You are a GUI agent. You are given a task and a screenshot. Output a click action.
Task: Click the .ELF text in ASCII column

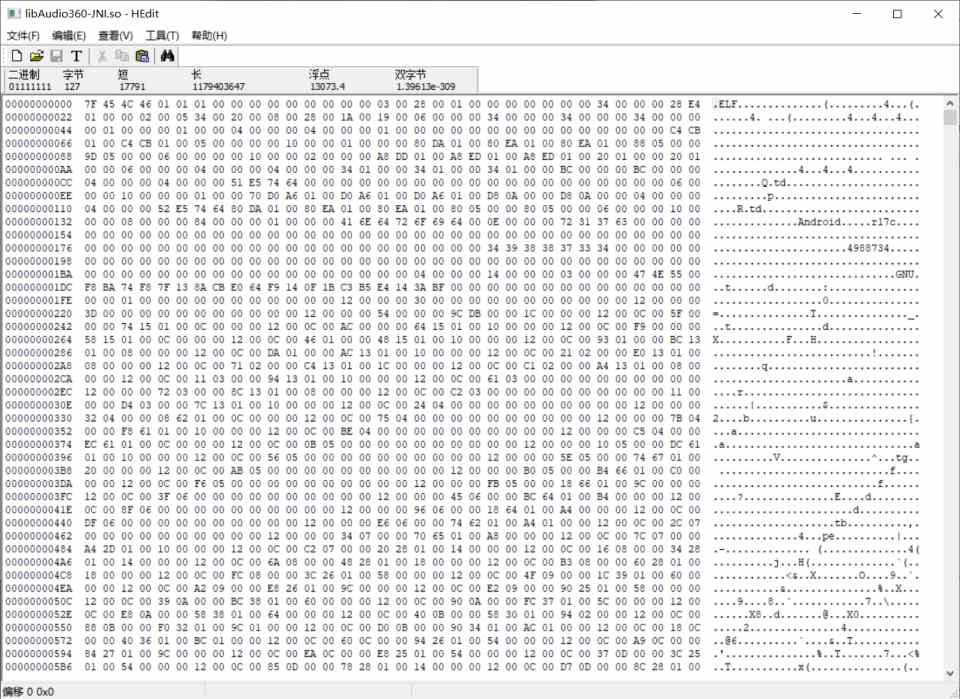(x=727, y=104)
